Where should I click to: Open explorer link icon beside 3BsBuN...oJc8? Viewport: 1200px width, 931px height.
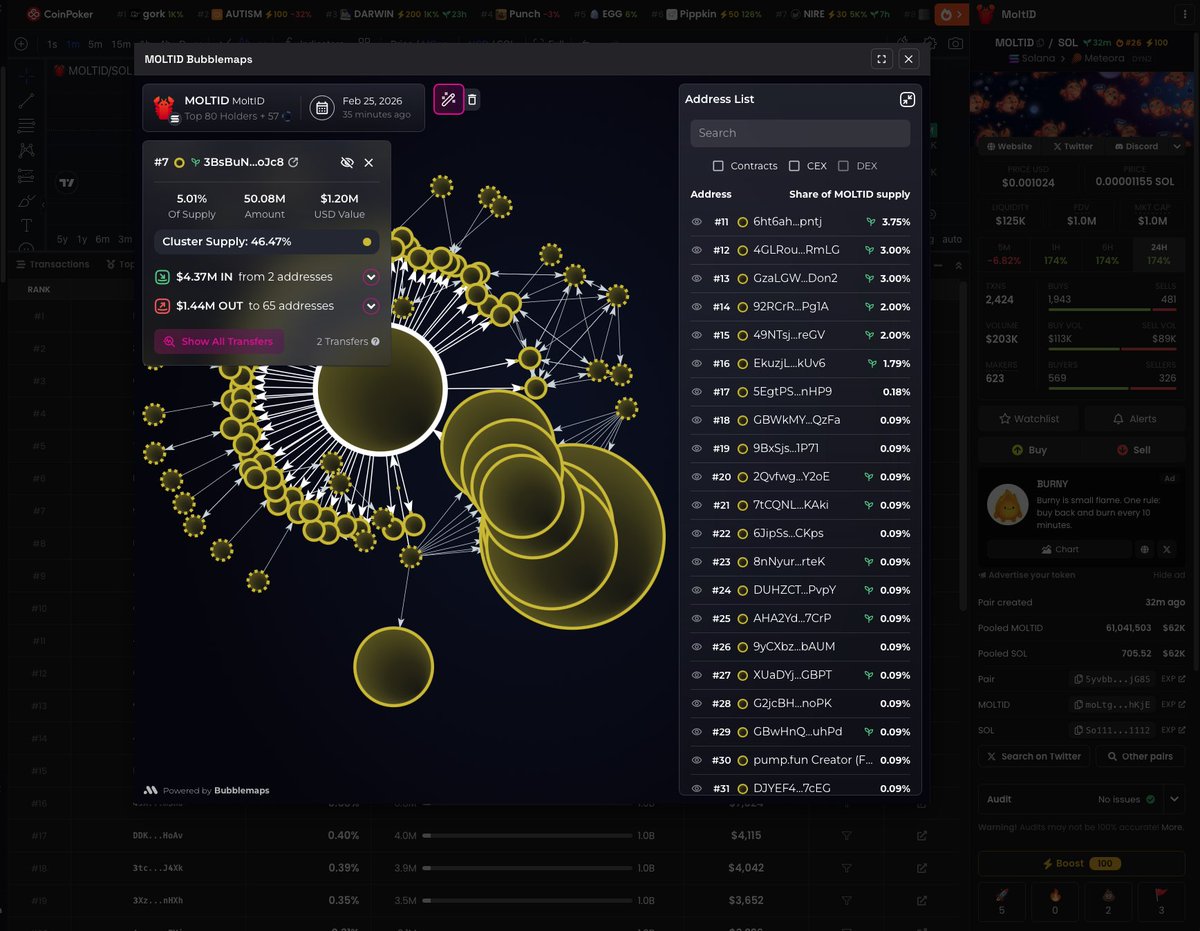(293, 162)
